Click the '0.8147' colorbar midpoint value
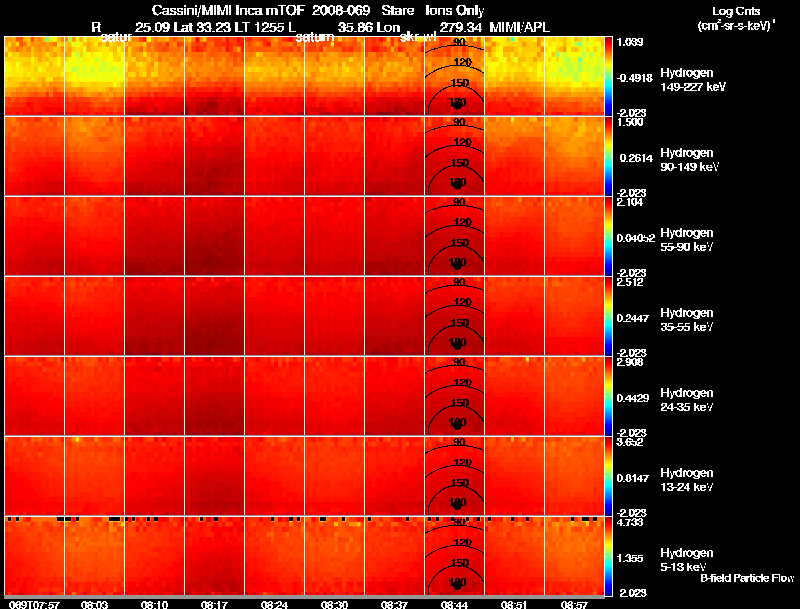800x609 pixels. pos(633,478)
